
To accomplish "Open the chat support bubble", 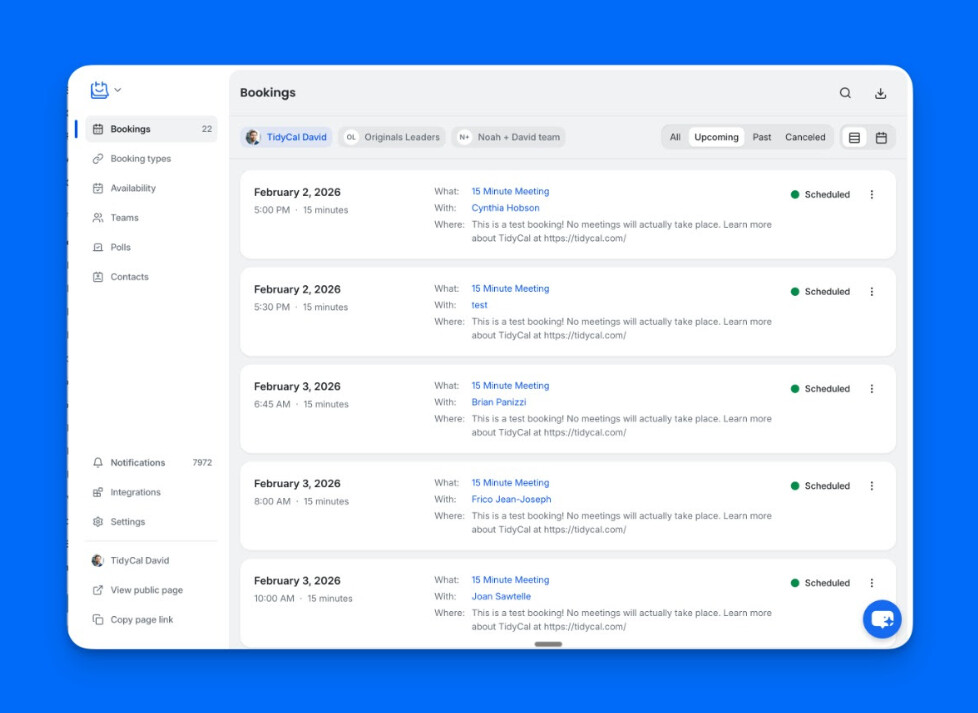I will pyautogui.click(x=882, y=619).
